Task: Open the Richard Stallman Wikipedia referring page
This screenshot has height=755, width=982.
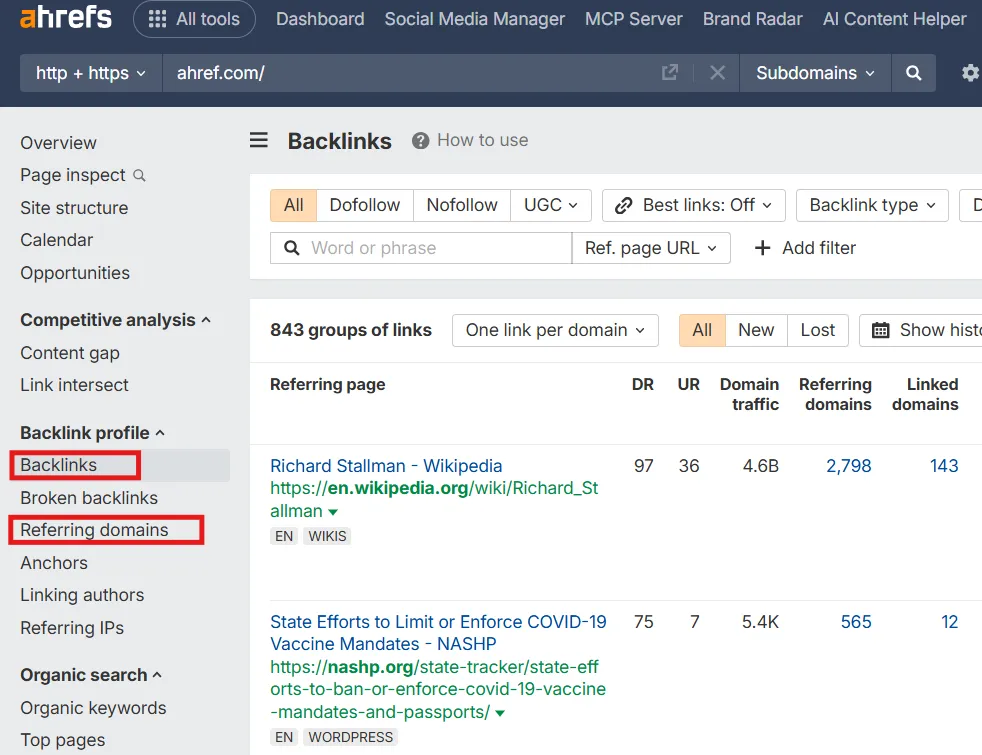Action: point(386,465)
